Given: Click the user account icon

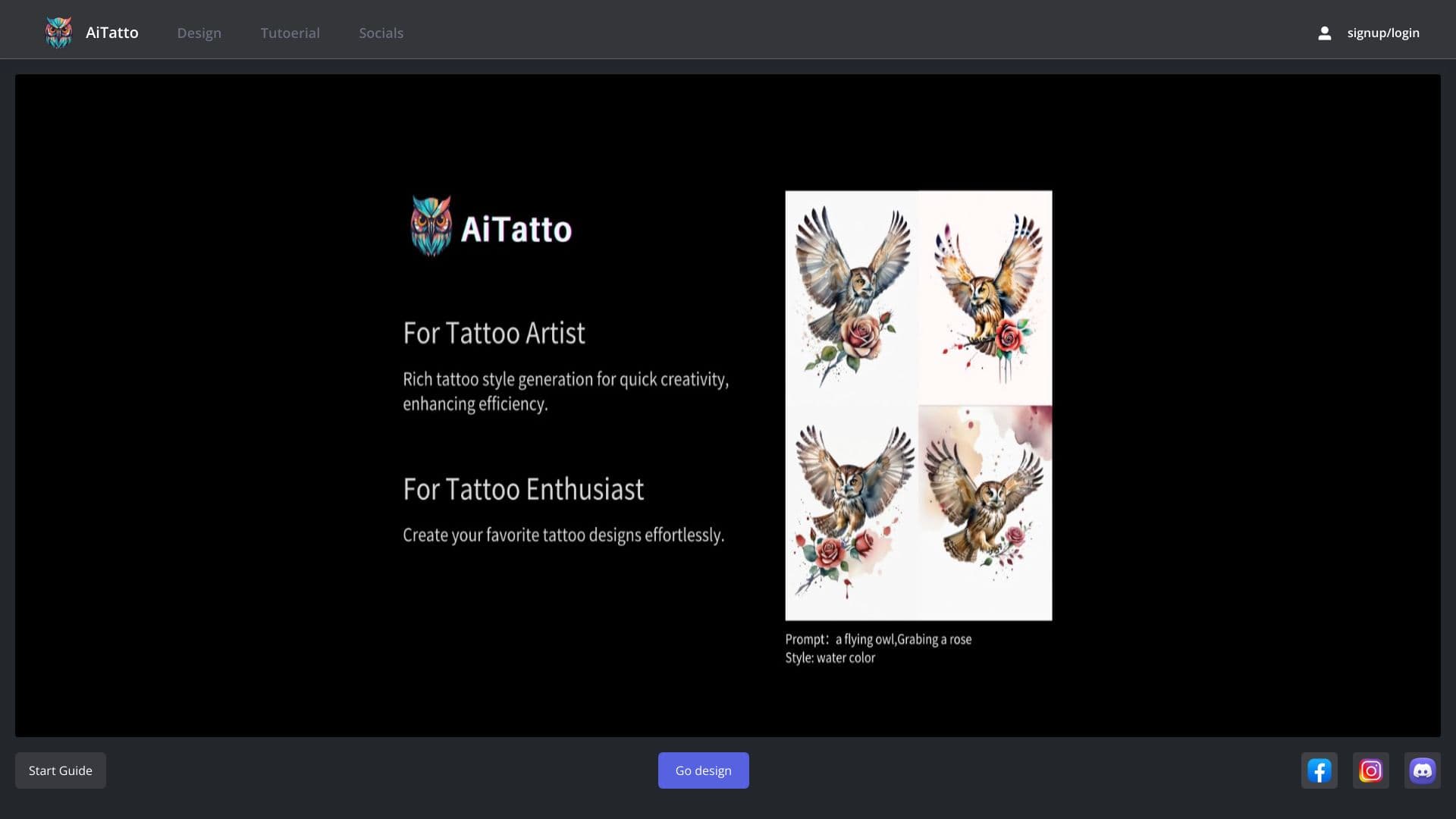Looking at the screenshot, I should [x=1324, y=33].
